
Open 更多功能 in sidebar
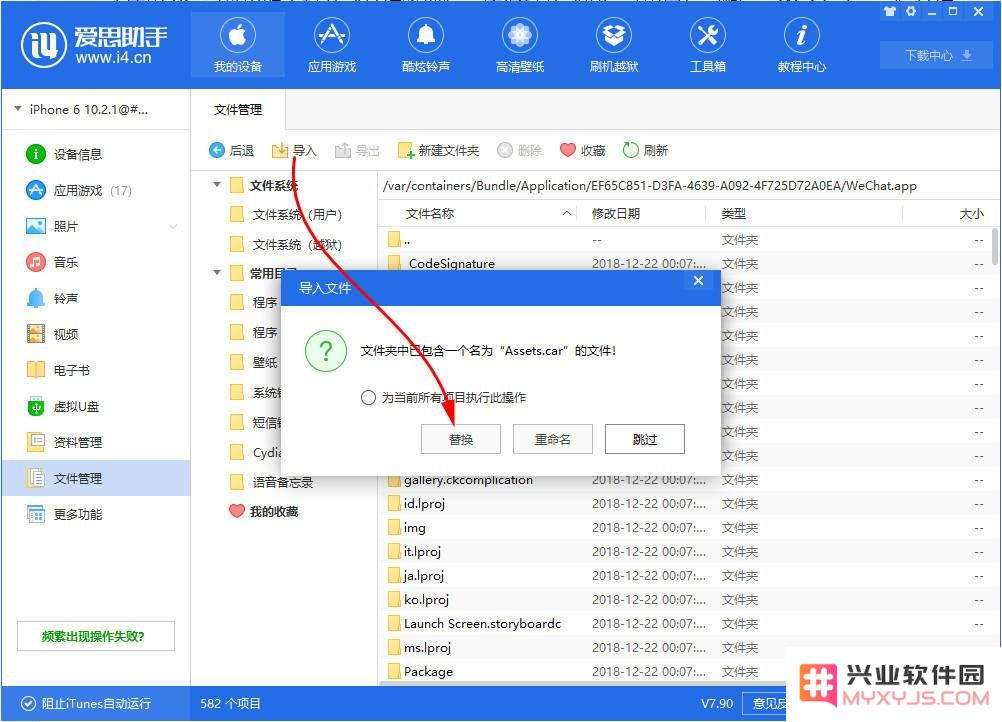(96, 514)
